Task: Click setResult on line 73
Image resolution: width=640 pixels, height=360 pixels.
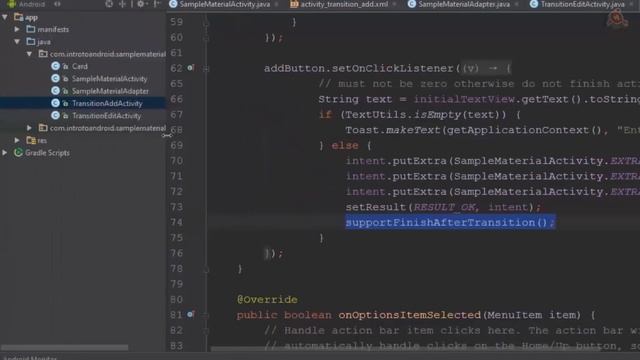Action: click(376, 207)
